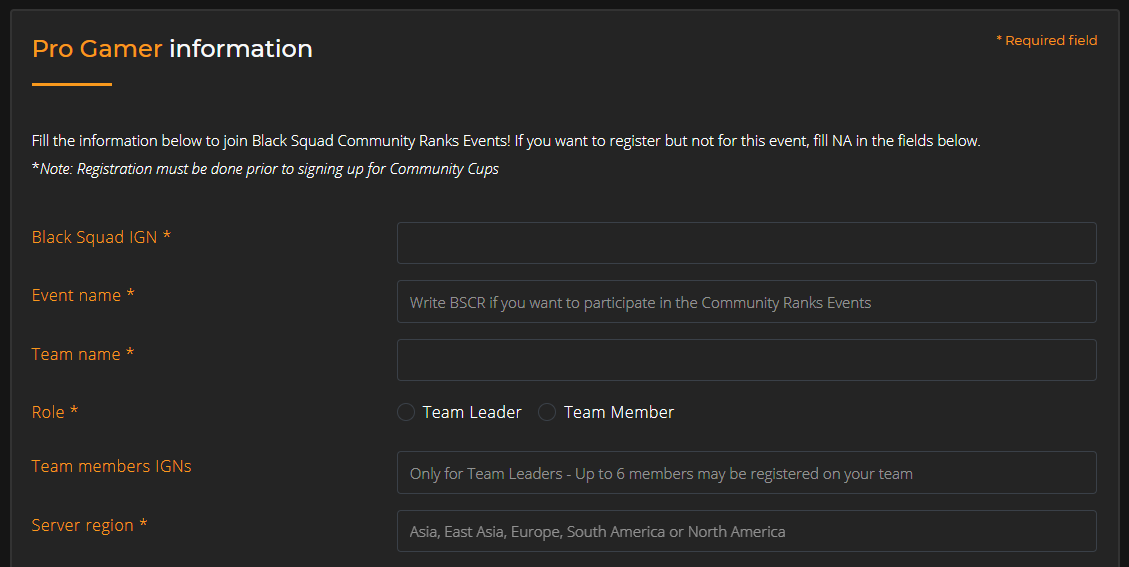The image size is (1129, 567).
Task: Click into the Team name field
Action: (746, 360)
